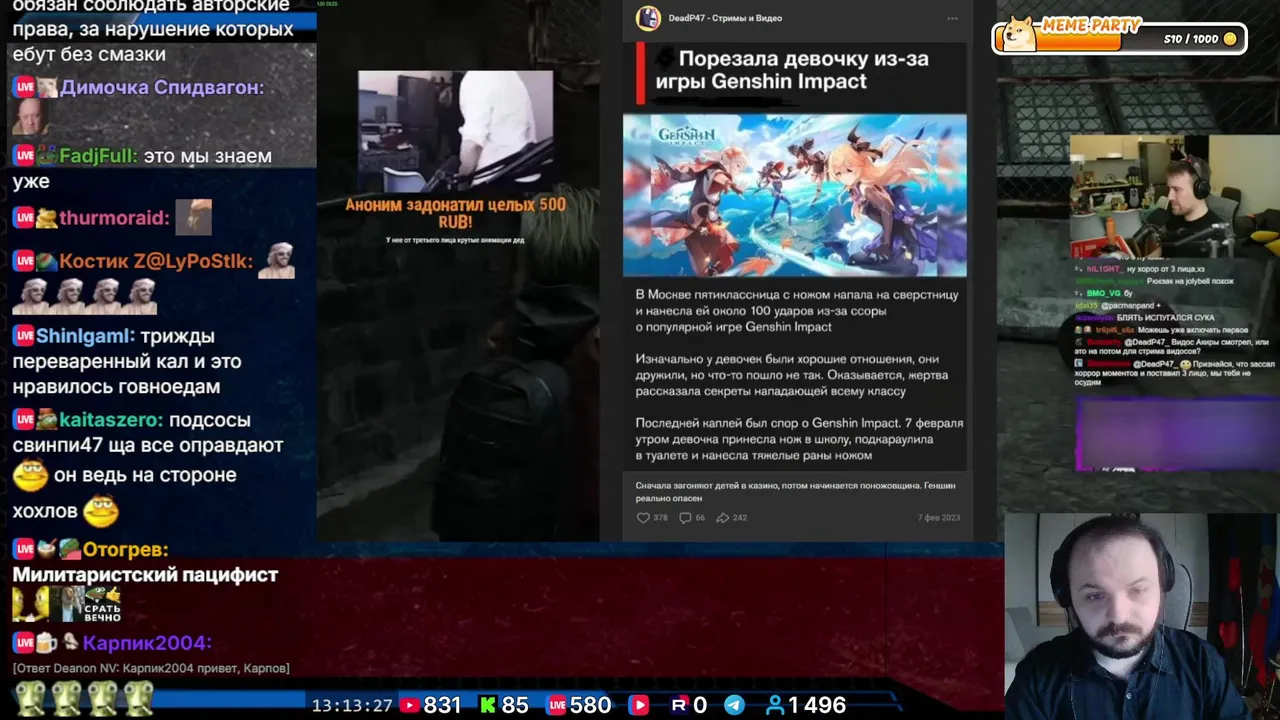1280x720 pixels.
Task: Click the paragraph beginning 'В Москве пятиклассница'
Action: tap(797, 311)
